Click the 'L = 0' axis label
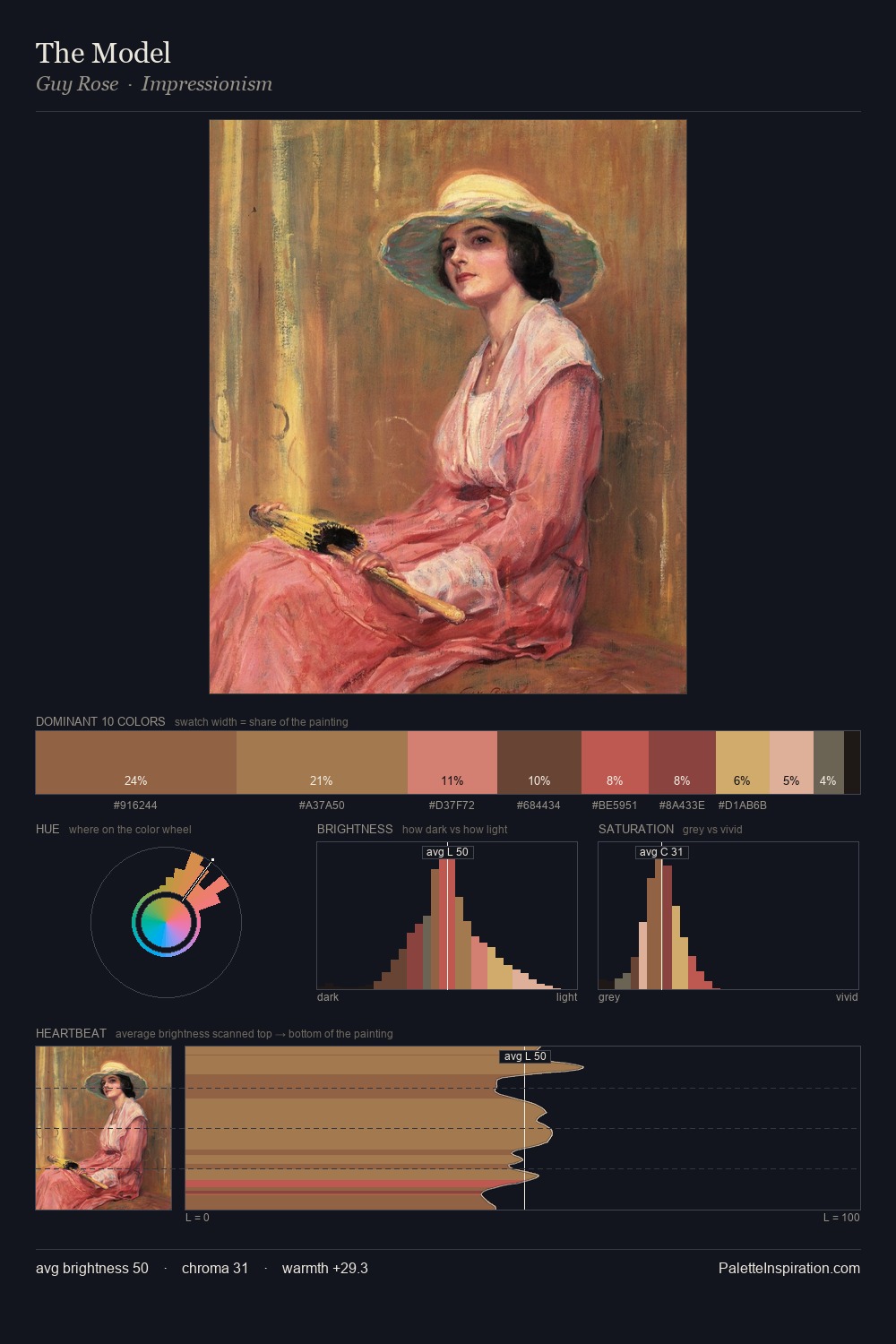The height and width of the screenshot is (1344, 896). tap(197, 1218)
